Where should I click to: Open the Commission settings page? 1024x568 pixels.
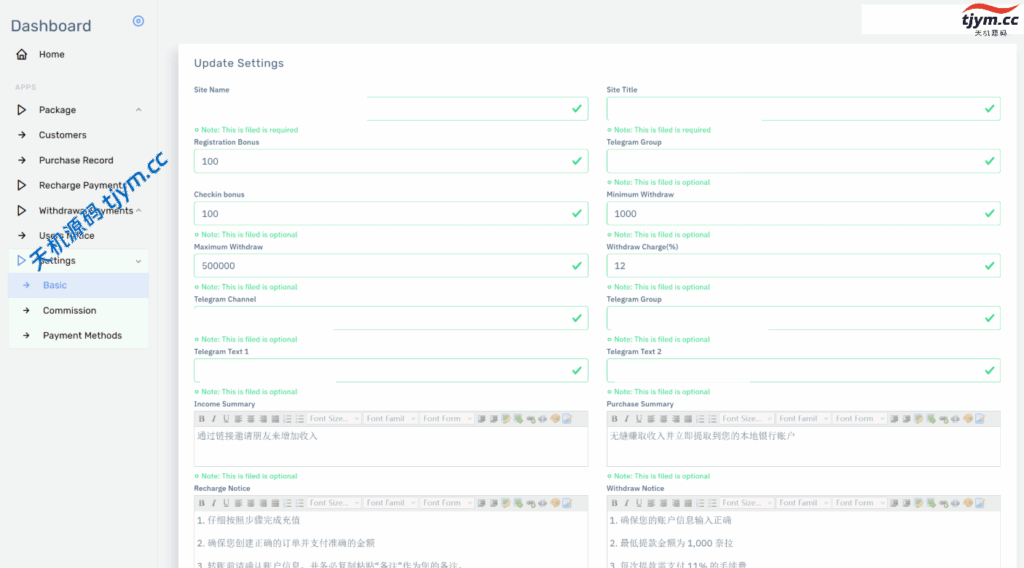[x=69, y=311]
